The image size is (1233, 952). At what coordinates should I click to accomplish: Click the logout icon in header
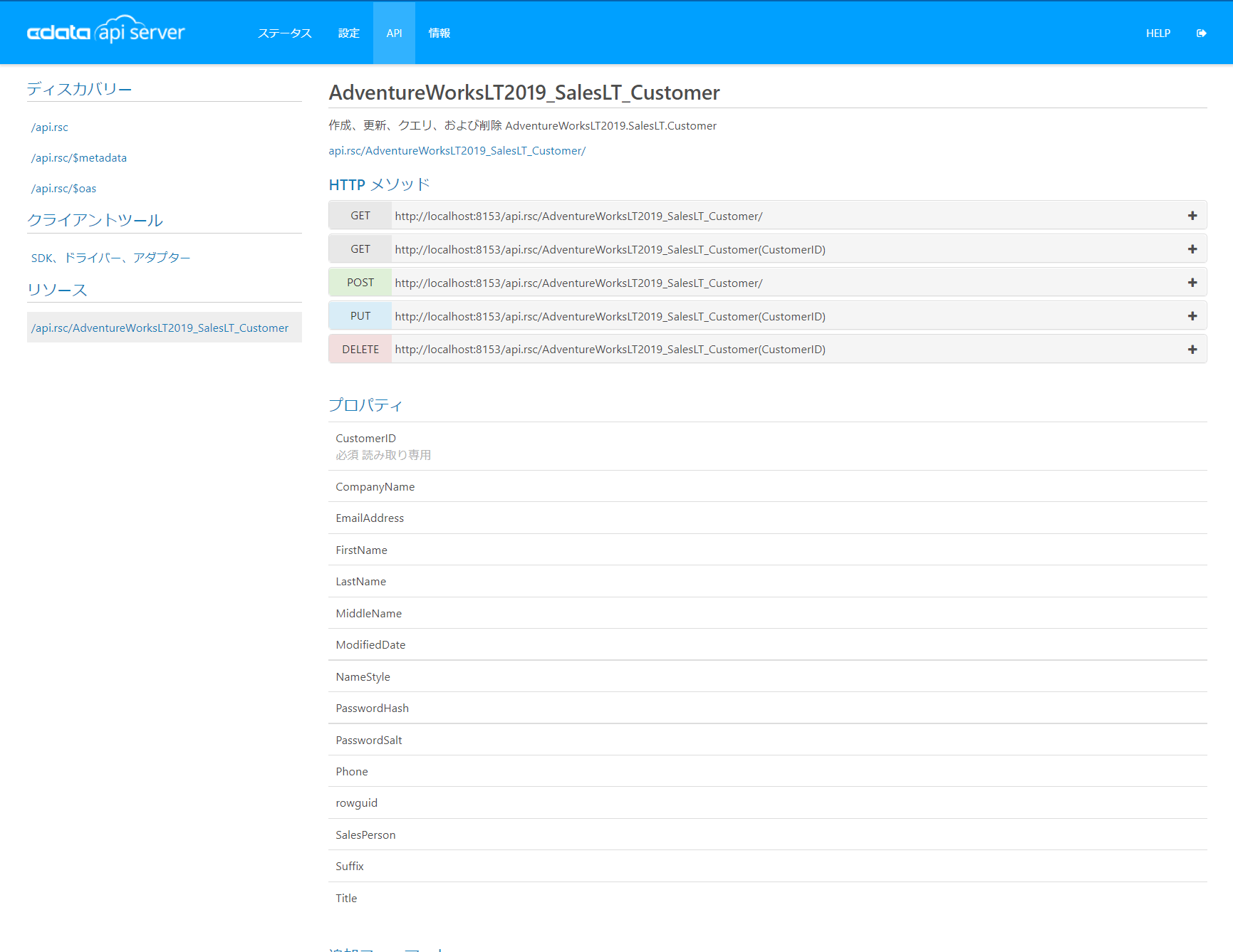[1201, 33]
